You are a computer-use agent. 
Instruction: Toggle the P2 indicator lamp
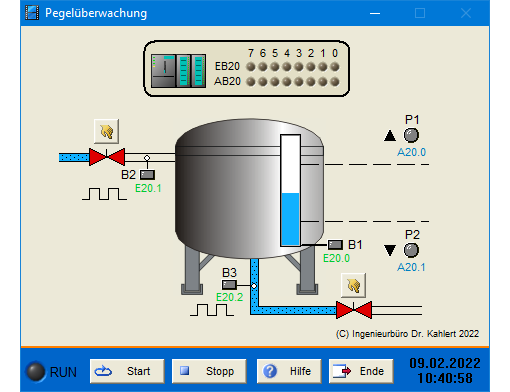[411, 250]
